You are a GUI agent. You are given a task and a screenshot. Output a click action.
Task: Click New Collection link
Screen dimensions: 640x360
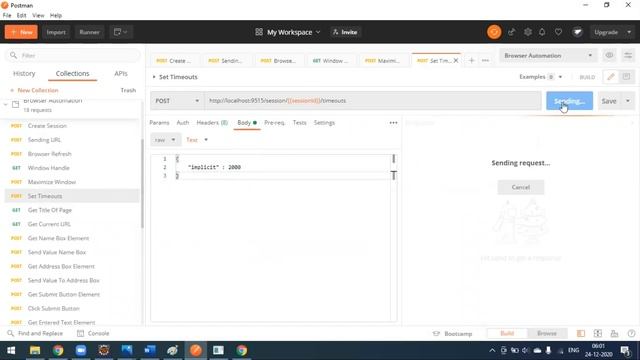(34, 90)
